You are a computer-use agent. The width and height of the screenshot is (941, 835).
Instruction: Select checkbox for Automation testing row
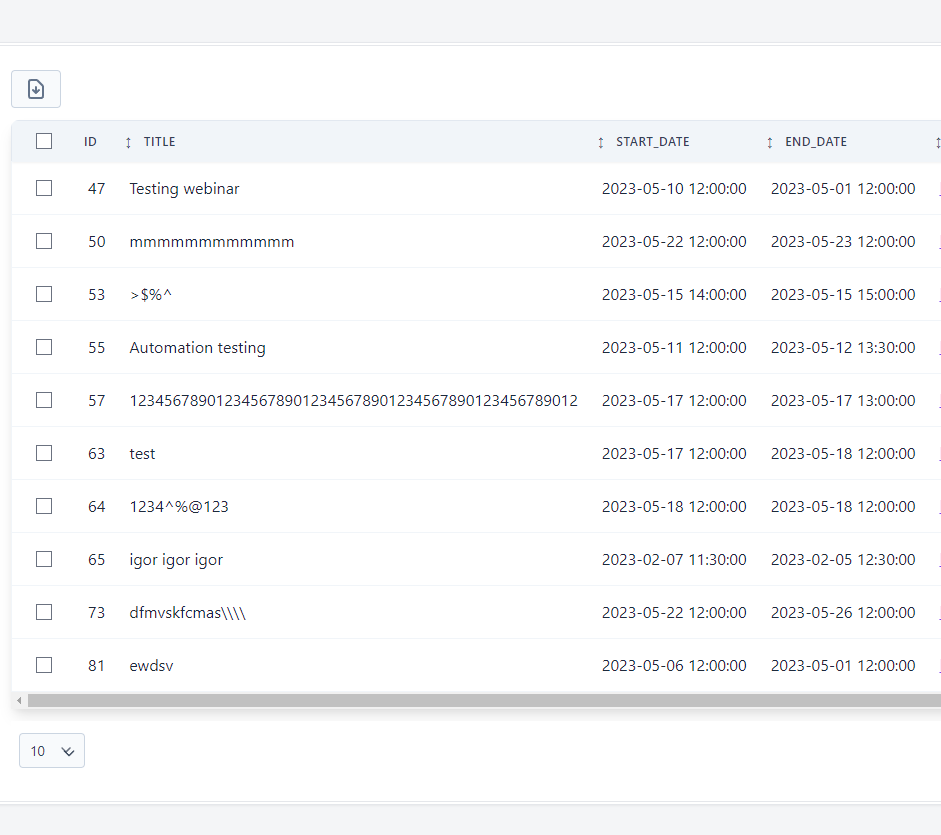[44, 347]
